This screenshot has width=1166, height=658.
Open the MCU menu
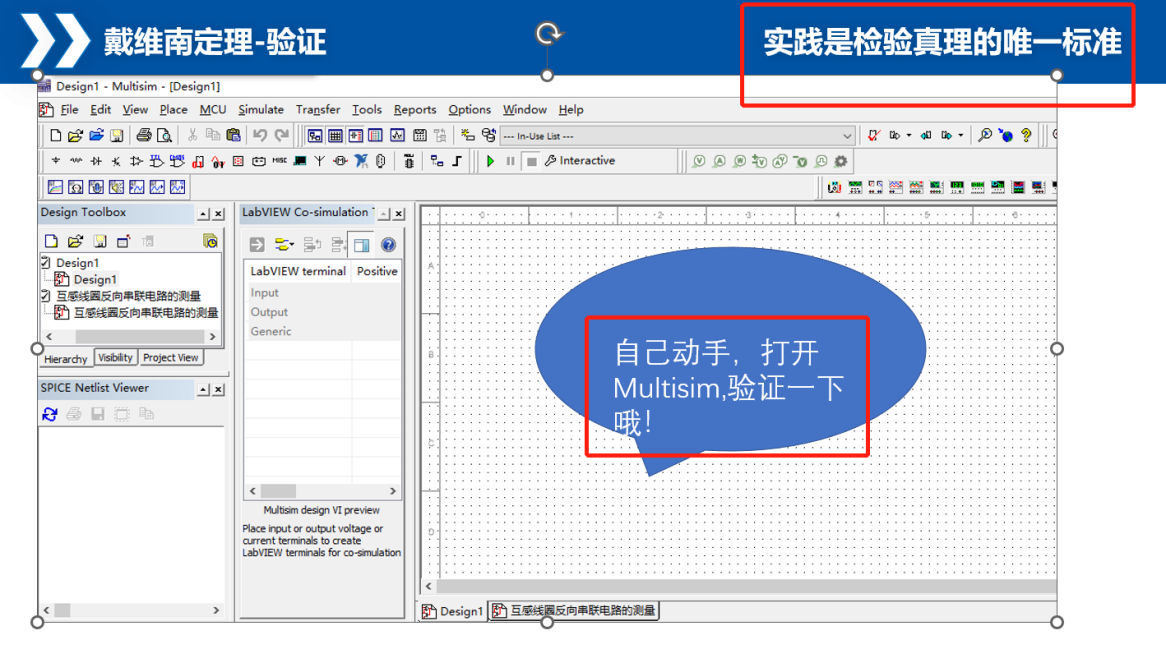tap(213, 109)
